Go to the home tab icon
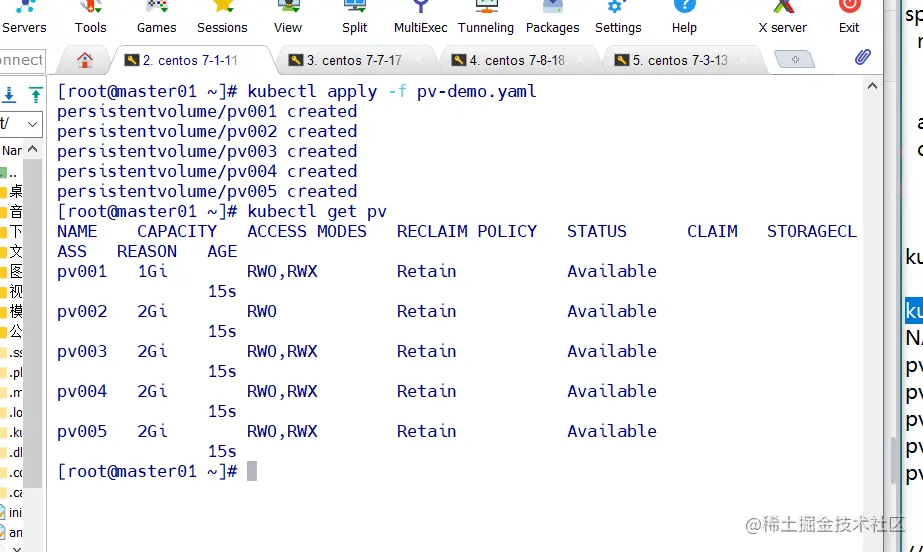The height and width of the screenshot is (552, 923). (x=85, y=60)
